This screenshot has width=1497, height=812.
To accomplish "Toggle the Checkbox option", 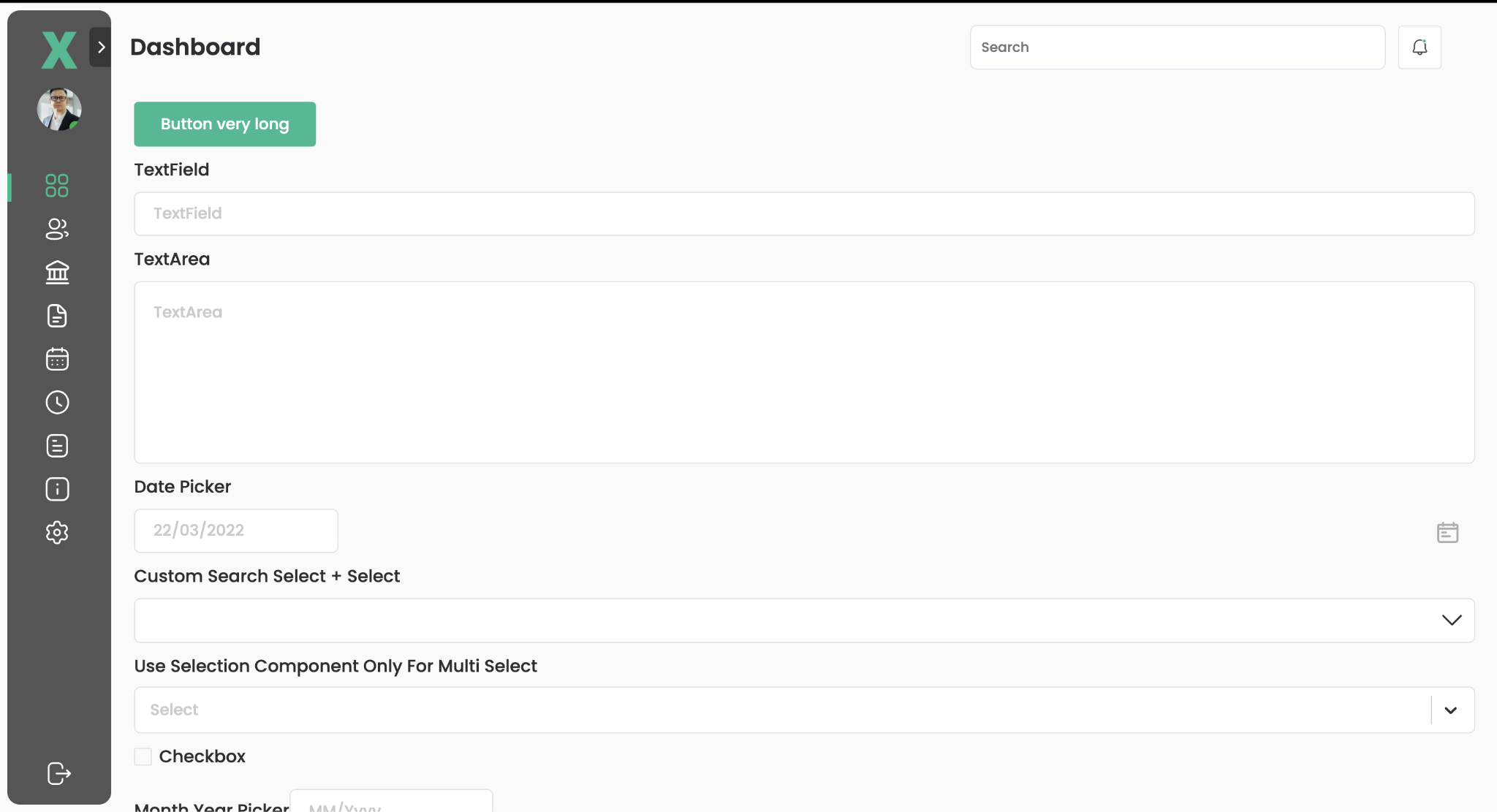I will (143, 756).
